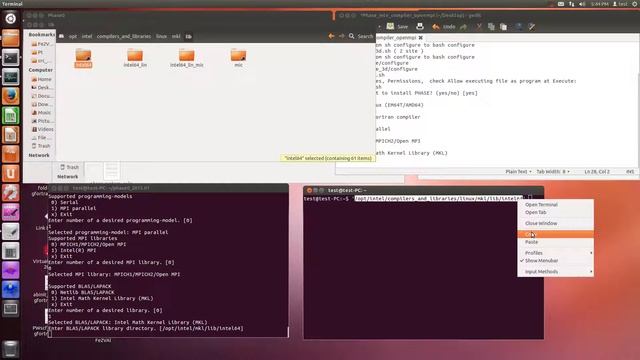Viewport: 640px width, 360px height.
Task: Close the gedit document tab
Action: (x=420, y=38)
